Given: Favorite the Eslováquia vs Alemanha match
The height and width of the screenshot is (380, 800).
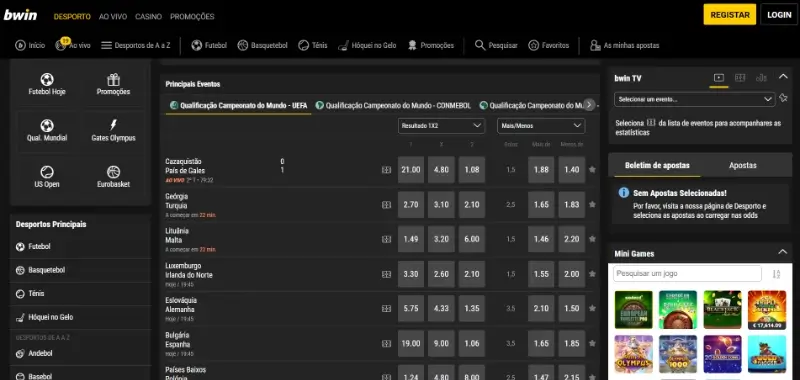Looking at the screenshot, I should (592, 308).
